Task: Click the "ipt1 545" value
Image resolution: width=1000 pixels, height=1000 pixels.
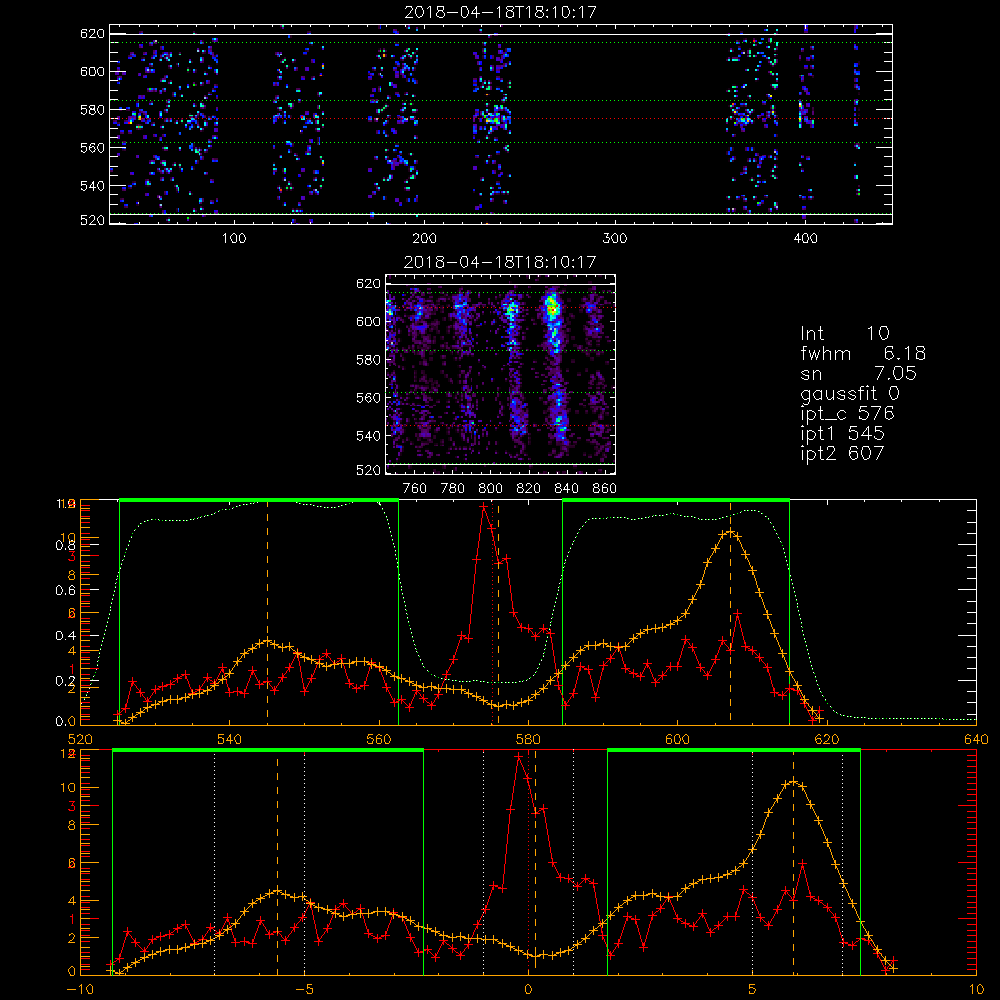Action: pyautogui.click(x=842, y=434)
